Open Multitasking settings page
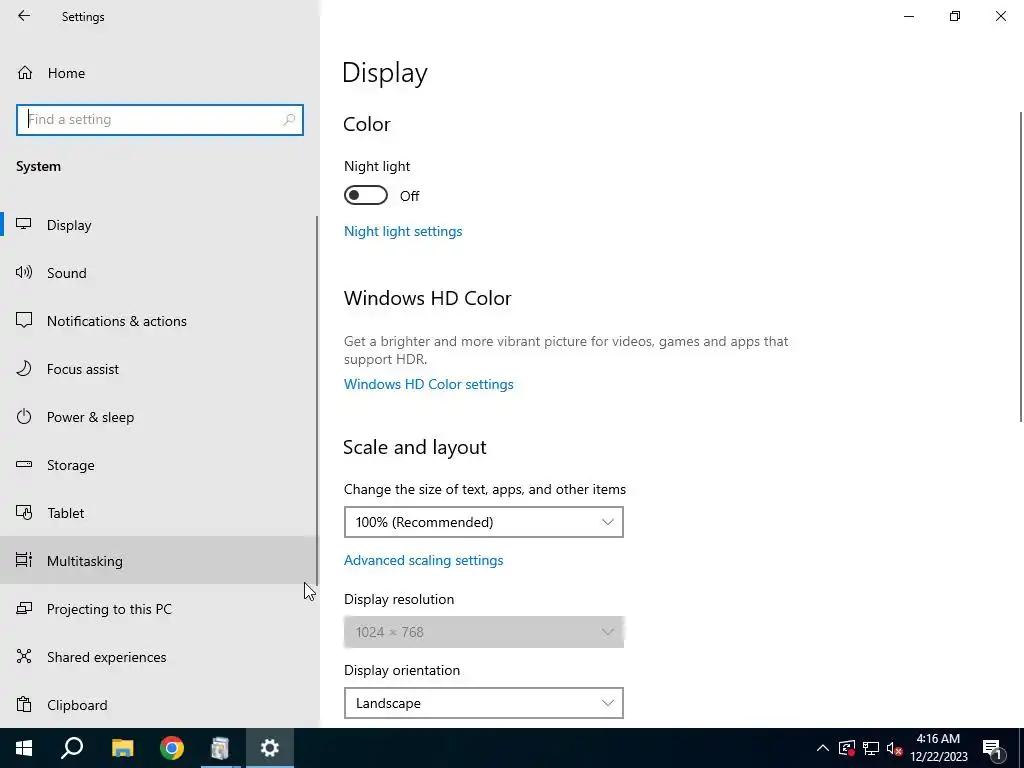Screen dimensions: 1024x768 coord(159,560)
